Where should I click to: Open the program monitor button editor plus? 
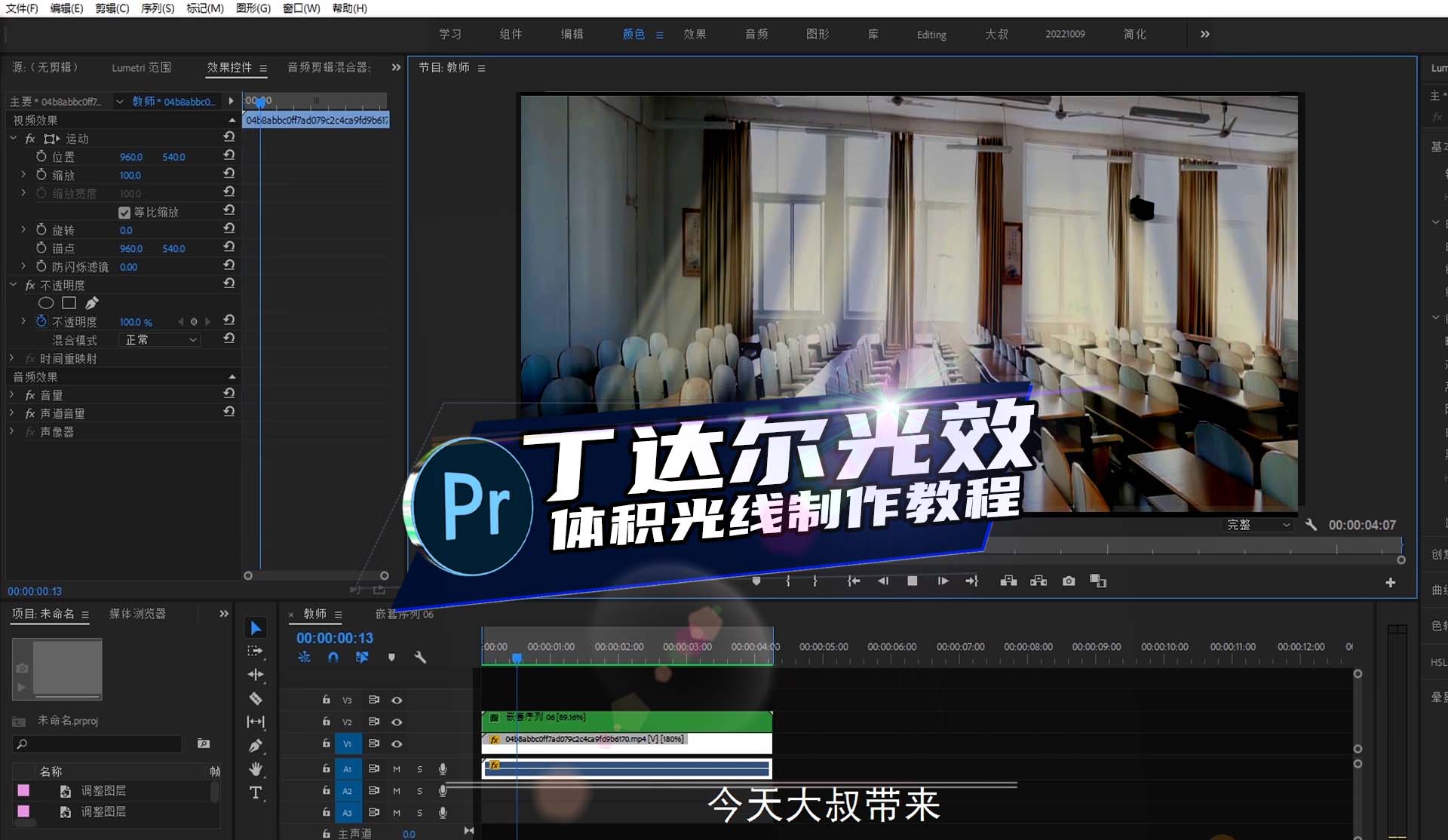pos(1391,583)
